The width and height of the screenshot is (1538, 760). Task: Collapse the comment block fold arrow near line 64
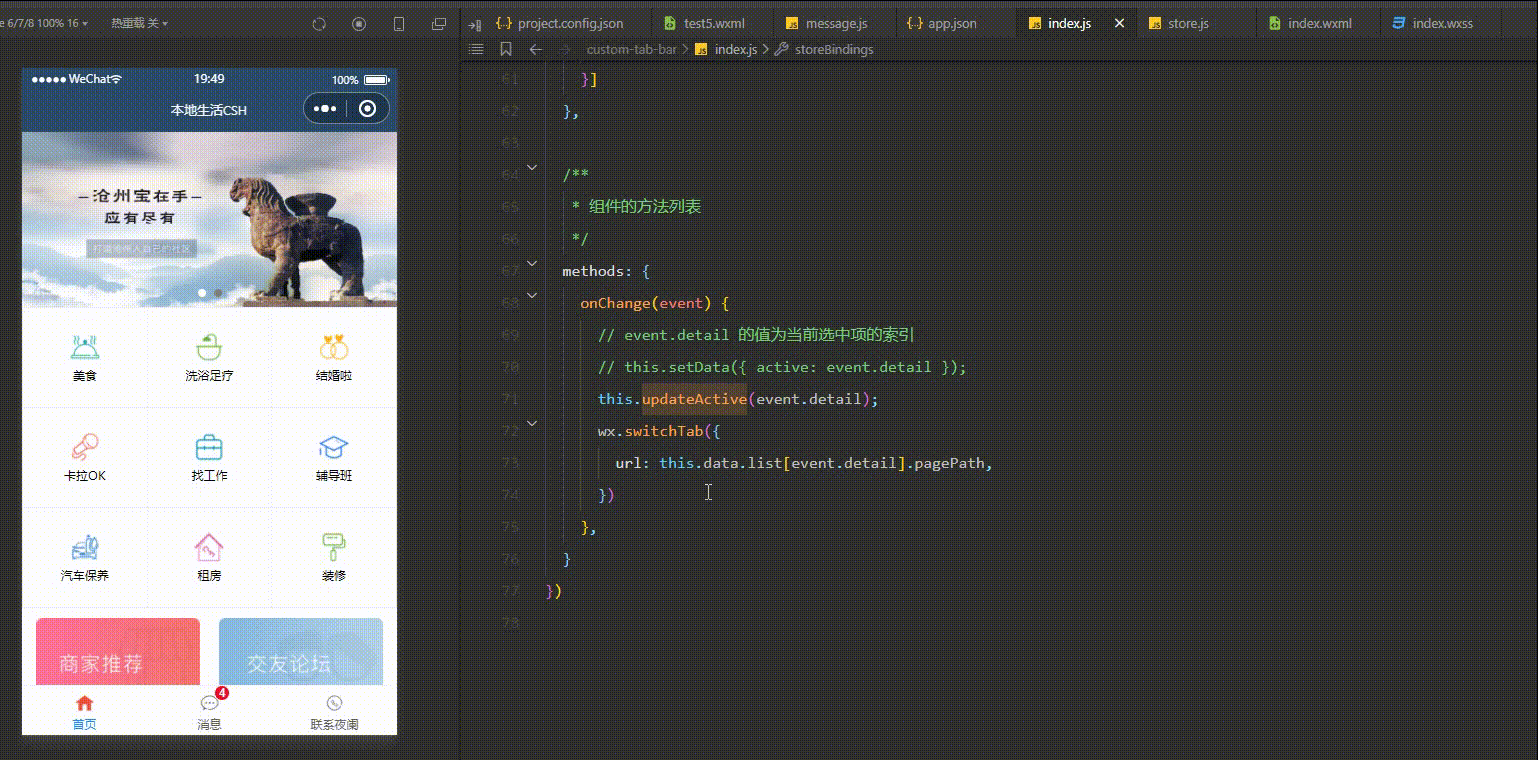(532, 167)
